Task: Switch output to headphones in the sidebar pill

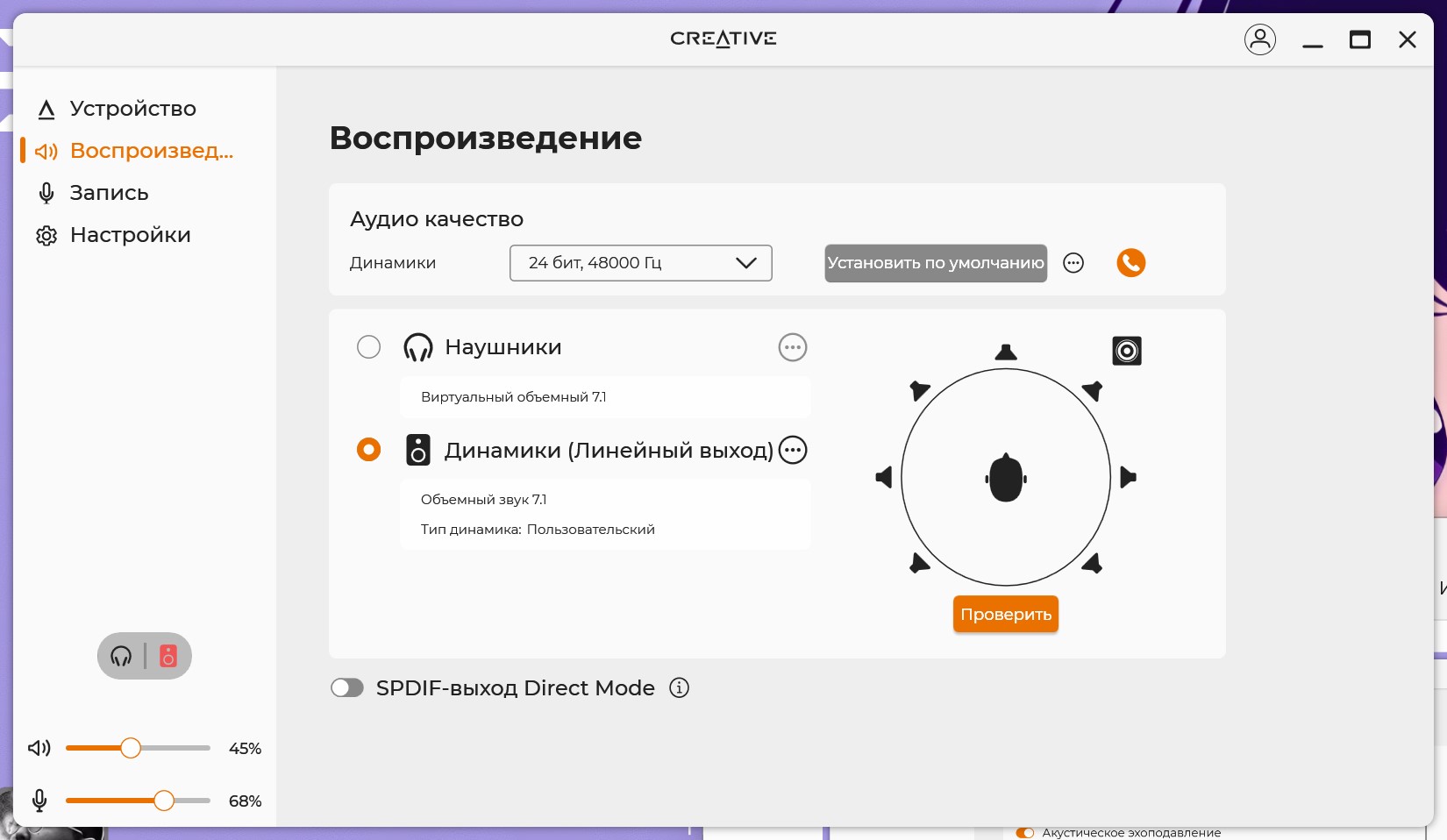Action: coord(121,656)
